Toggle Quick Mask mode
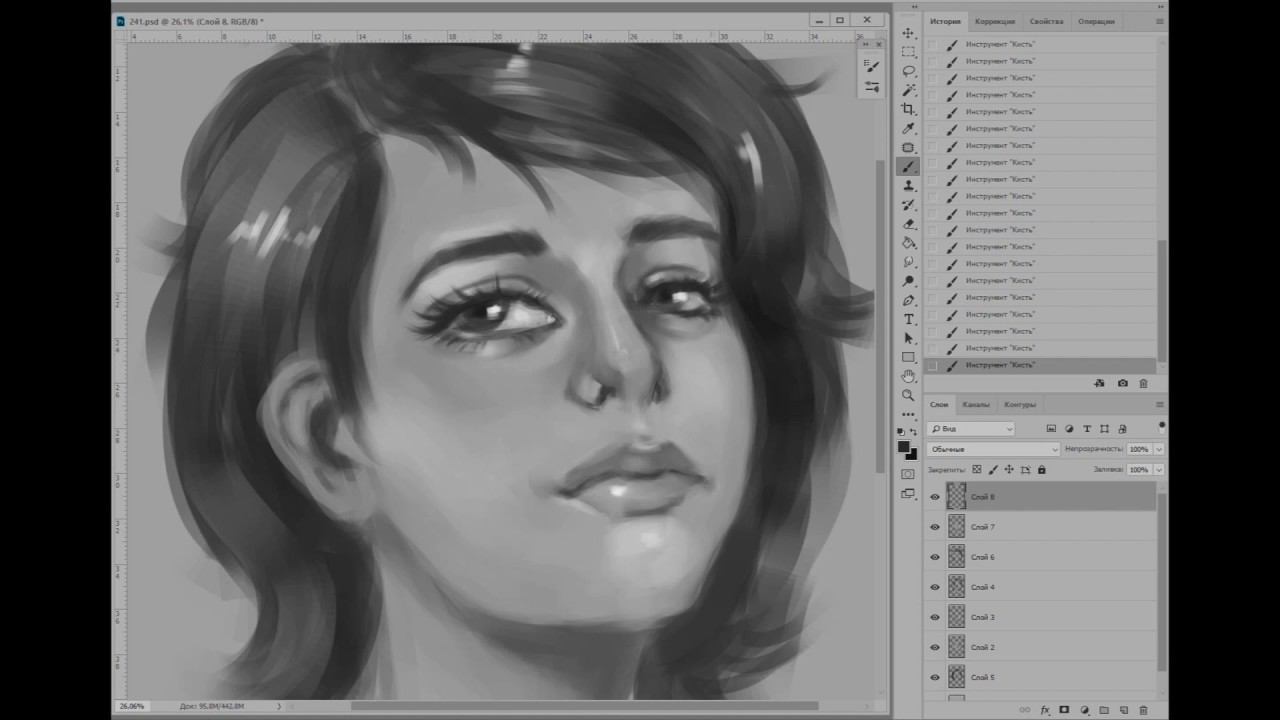The height and width of the screenshot is (720, 1280). click(908, 474)
